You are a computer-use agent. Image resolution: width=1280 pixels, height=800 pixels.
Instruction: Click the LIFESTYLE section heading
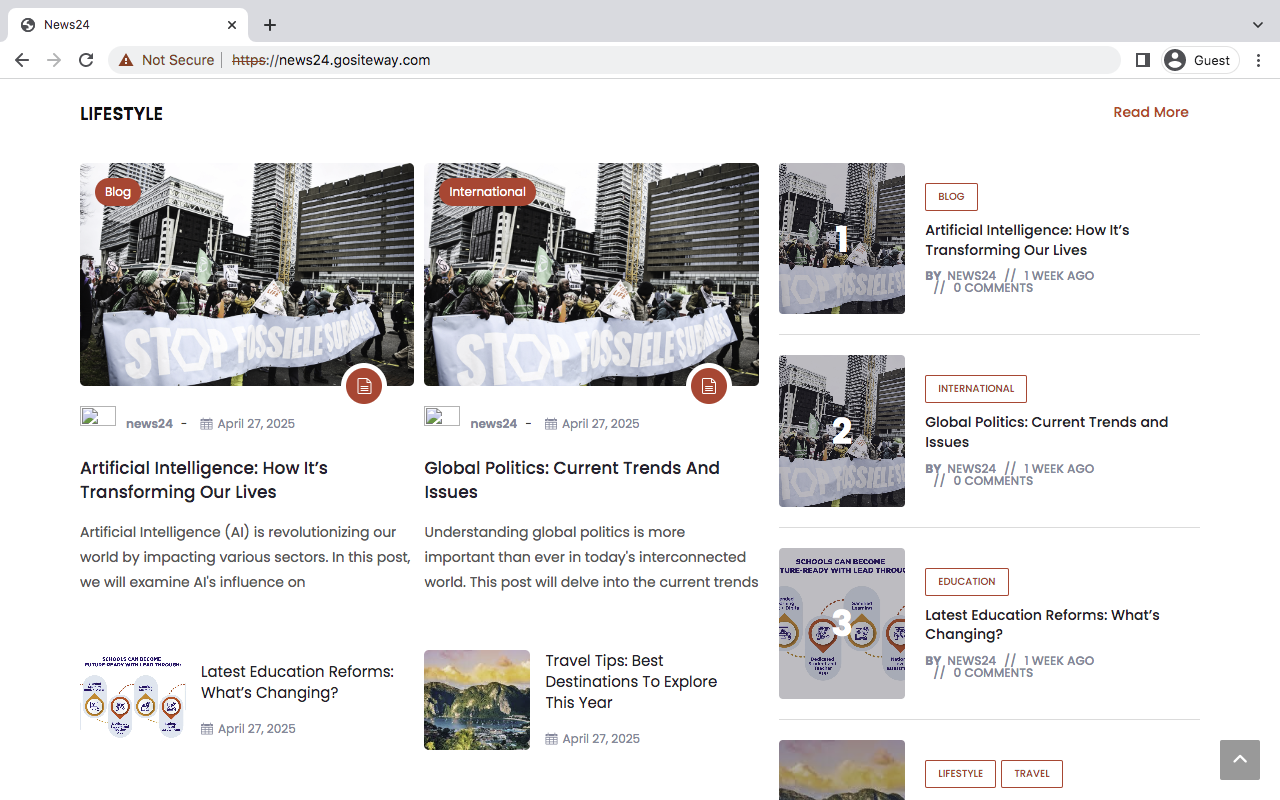(121, 114)
